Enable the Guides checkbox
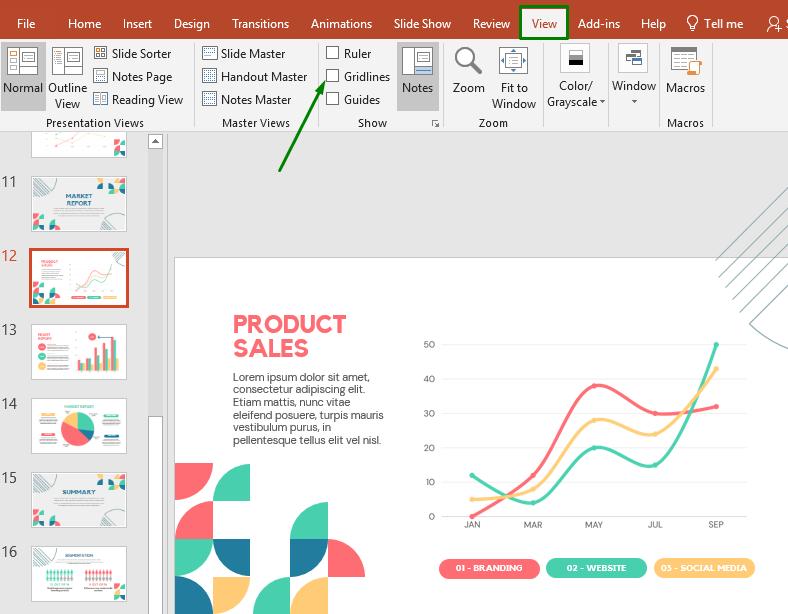Viewport: 788px width, 614px height. click(332, 99)
